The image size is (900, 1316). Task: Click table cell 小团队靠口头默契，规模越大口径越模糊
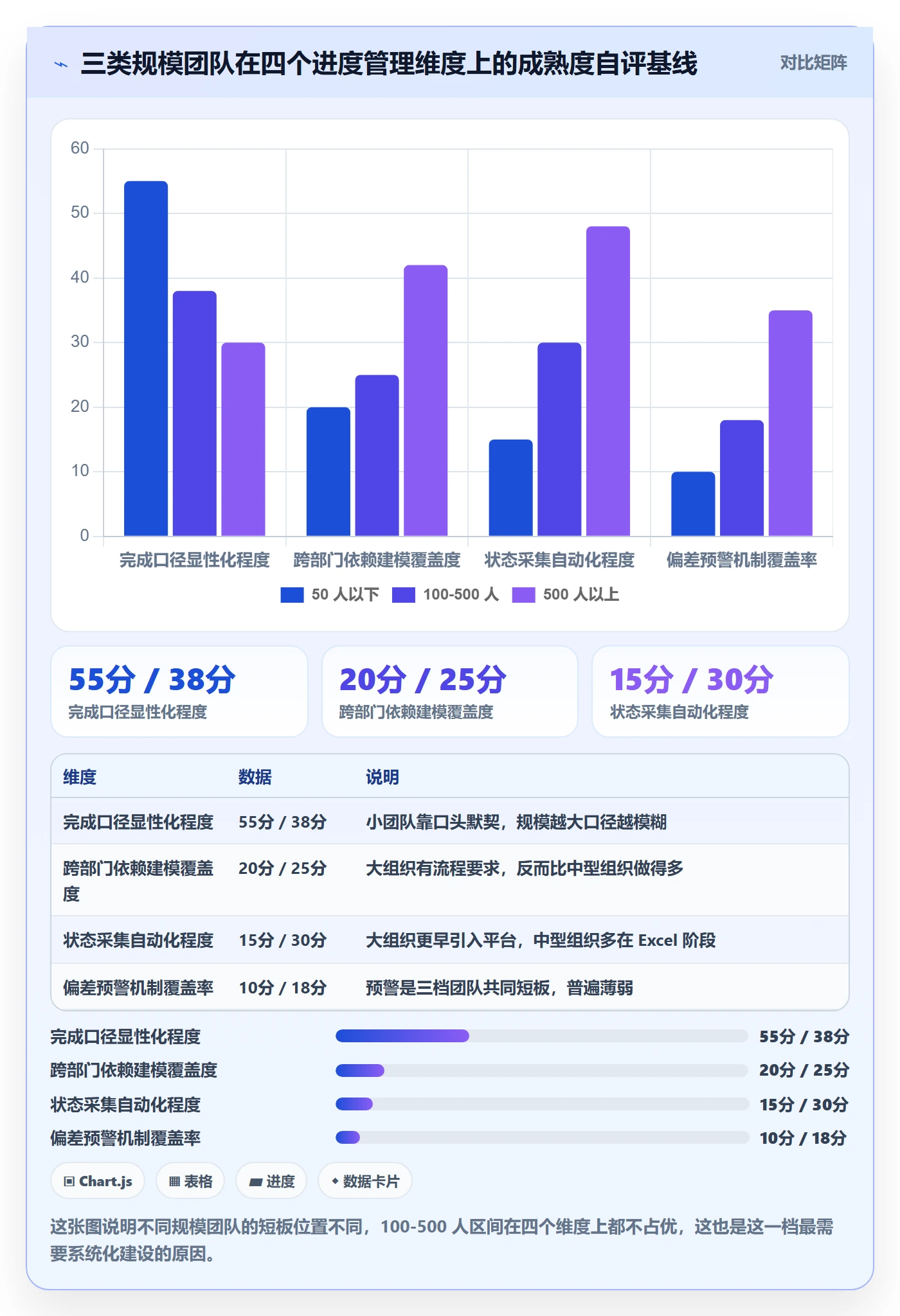(516, 822)
